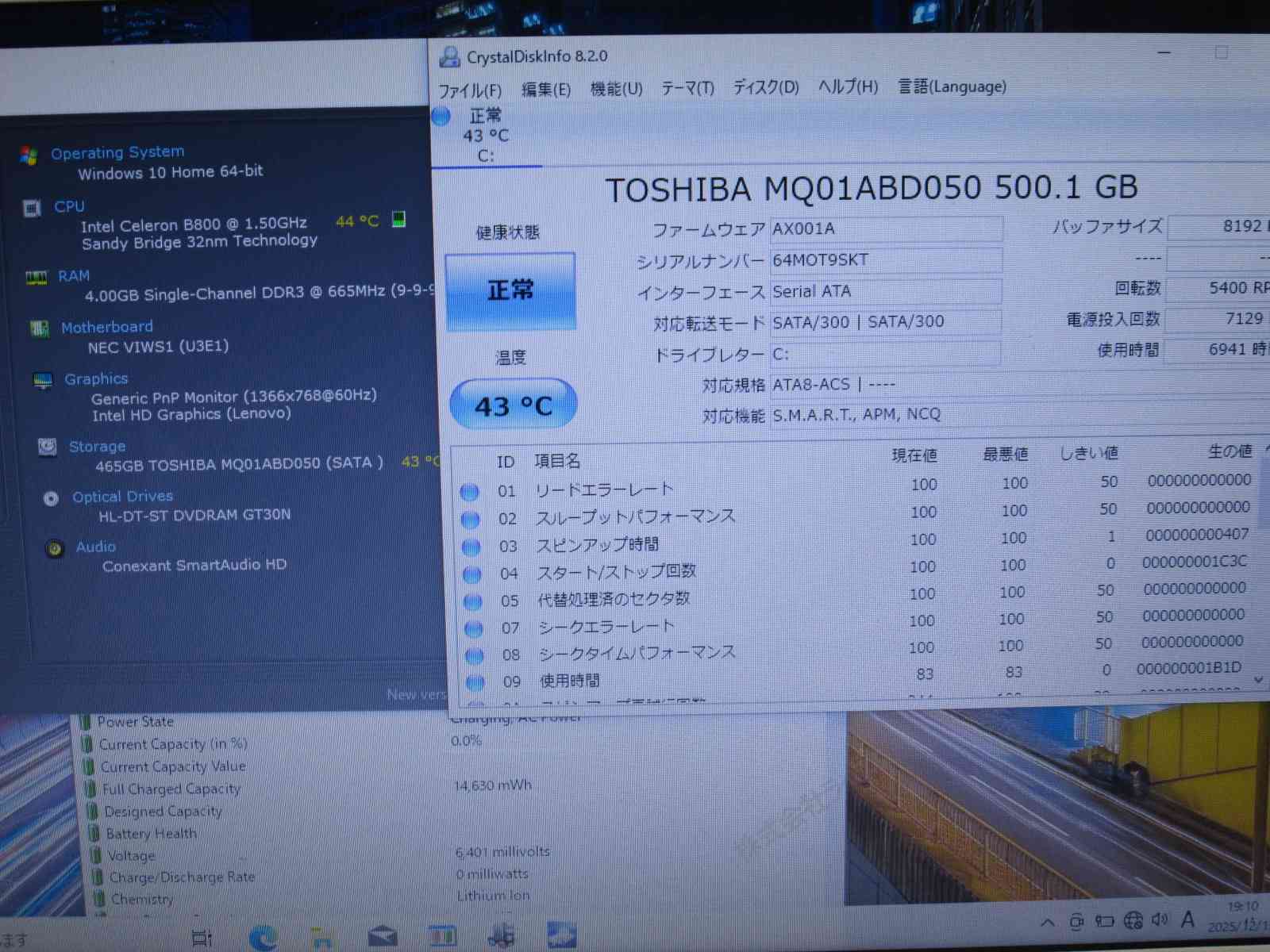
Task: Click the CPU chip icon
Action: [33, 209]
